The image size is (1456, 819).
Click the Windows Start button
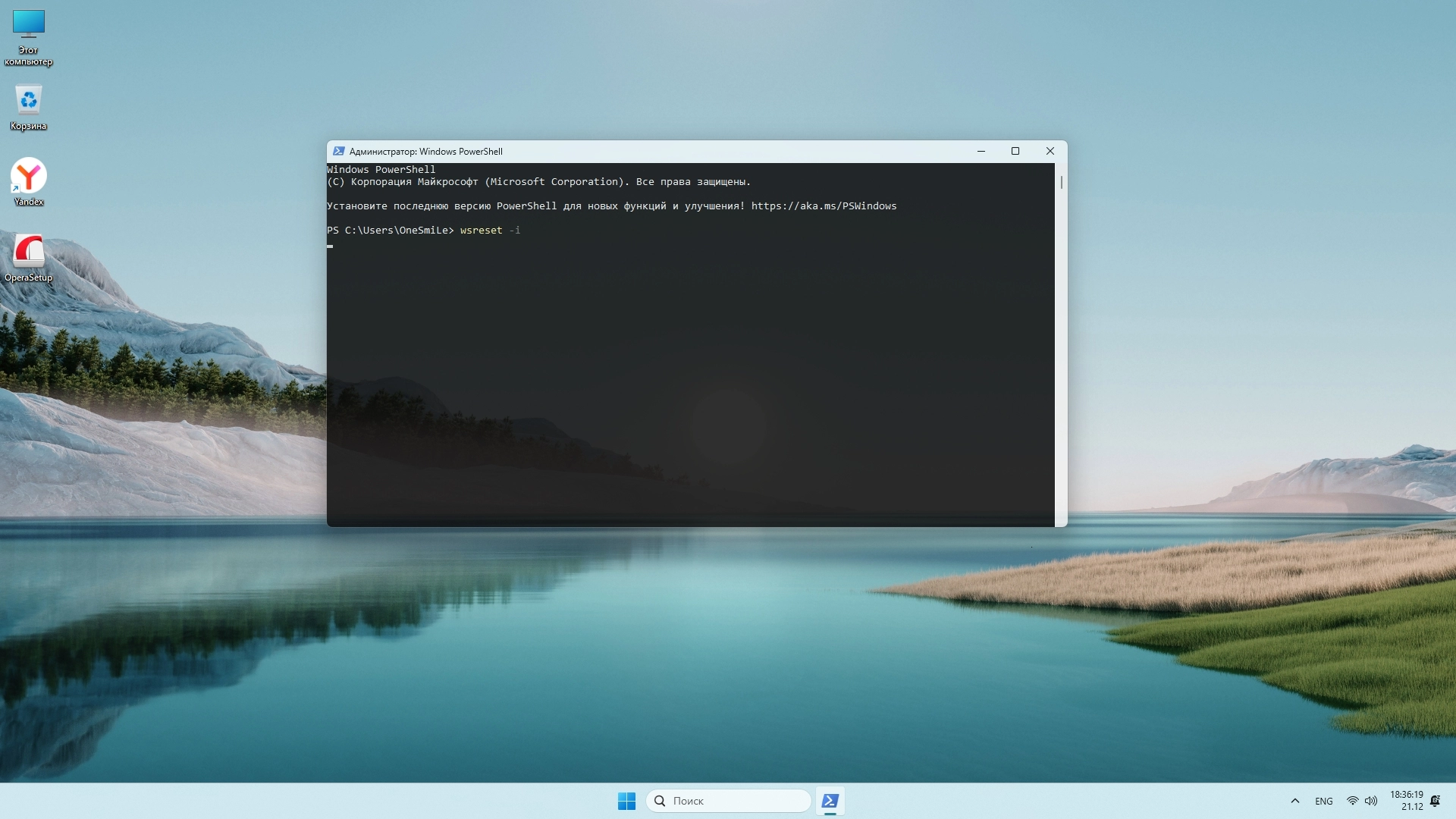[x=626, y=801]
